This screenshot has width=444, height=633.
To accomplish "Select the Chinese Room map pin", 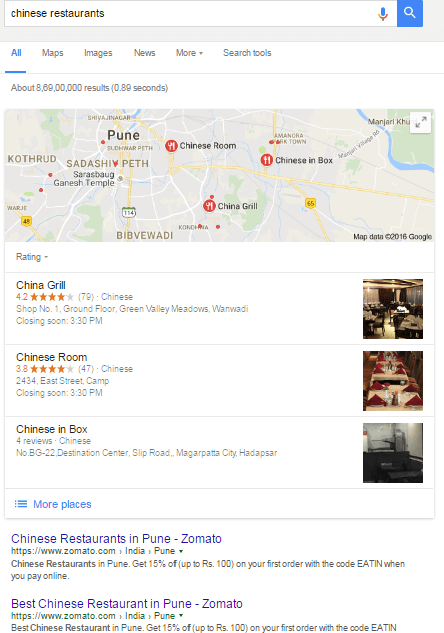I will tap(171, 146).
